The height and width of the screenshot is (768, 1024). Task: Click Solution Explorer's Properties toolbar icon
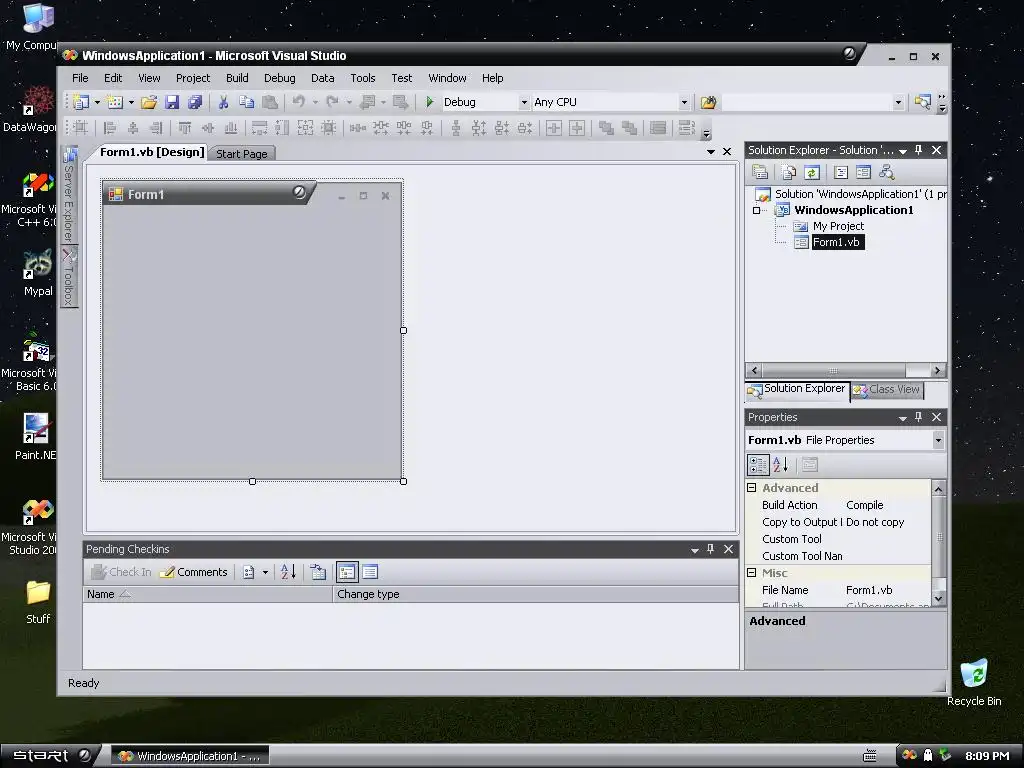pos(760,172)
